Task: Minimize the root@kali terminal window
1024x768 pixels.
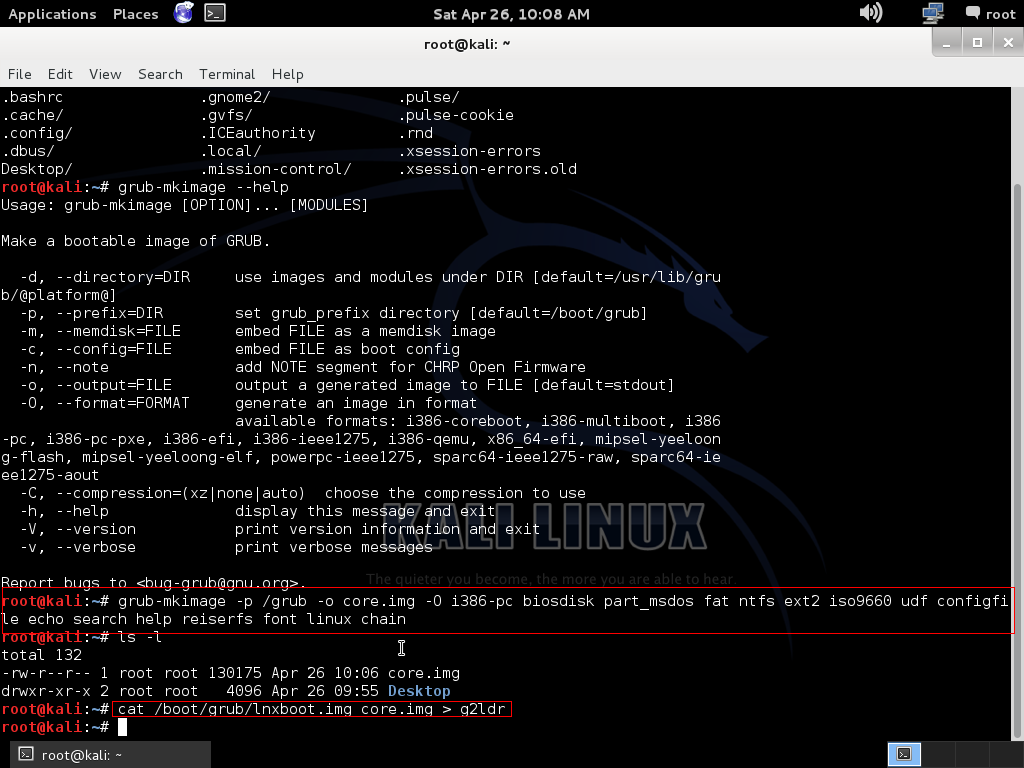Action: [946, 43]
